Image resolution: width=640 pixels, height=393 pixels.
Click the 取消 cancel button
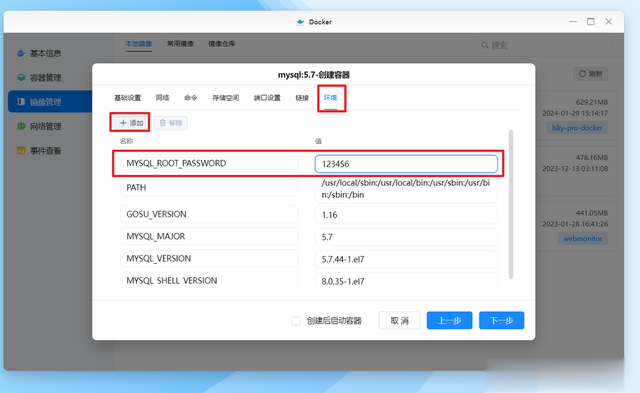tap(399, 320)
